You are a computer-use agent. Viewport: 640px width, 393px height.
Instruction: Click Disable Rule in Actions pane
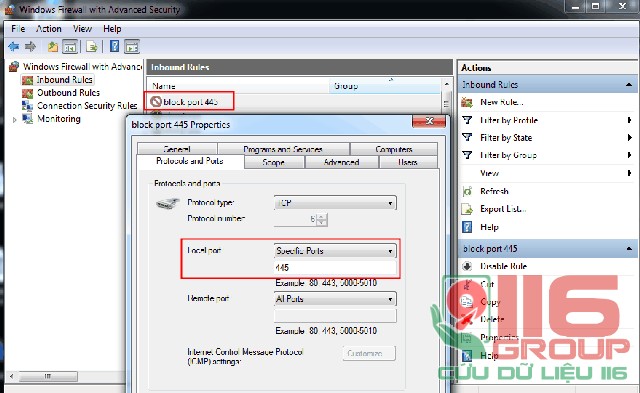point(504,266)
